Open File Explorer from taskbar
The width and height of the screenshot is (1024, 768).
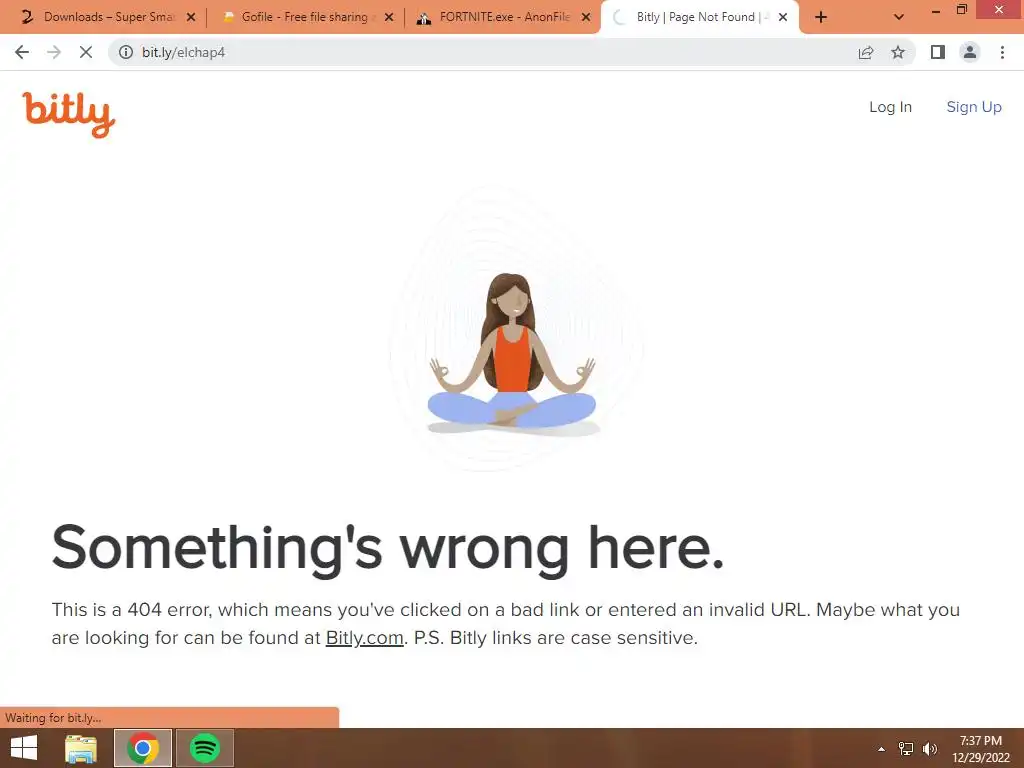(x=81, y=748)
